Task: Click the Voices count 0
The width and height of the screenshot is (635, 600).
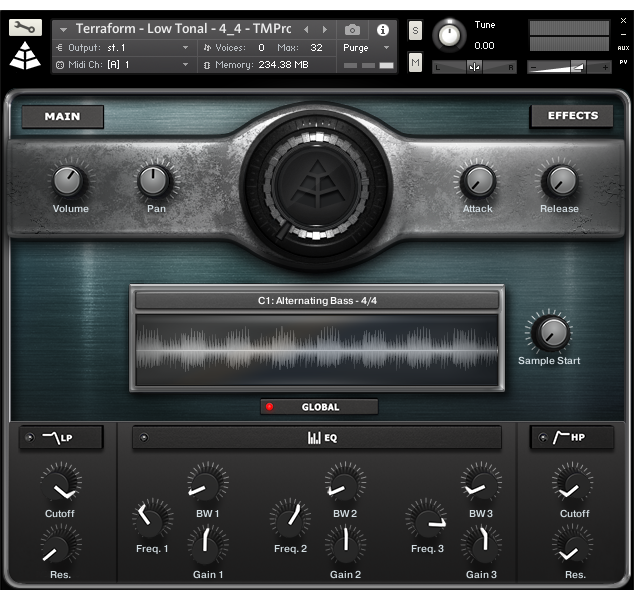Action: pos(262,48)
